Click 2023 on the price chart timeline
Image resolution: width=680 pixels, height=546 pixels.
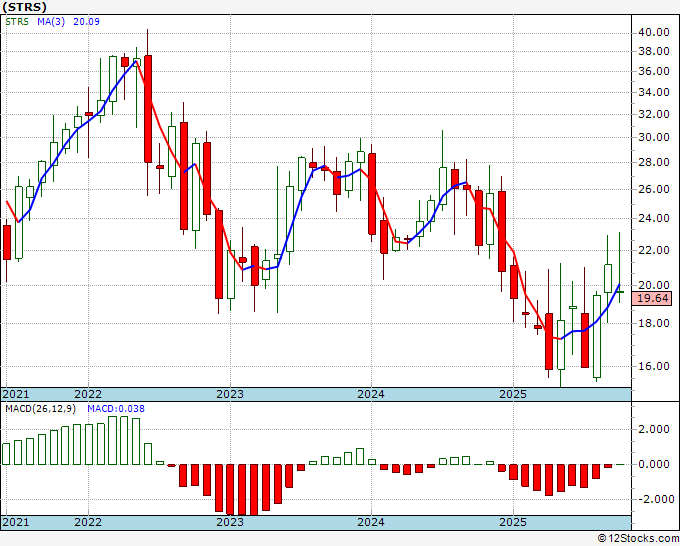(x=230, y=394)
